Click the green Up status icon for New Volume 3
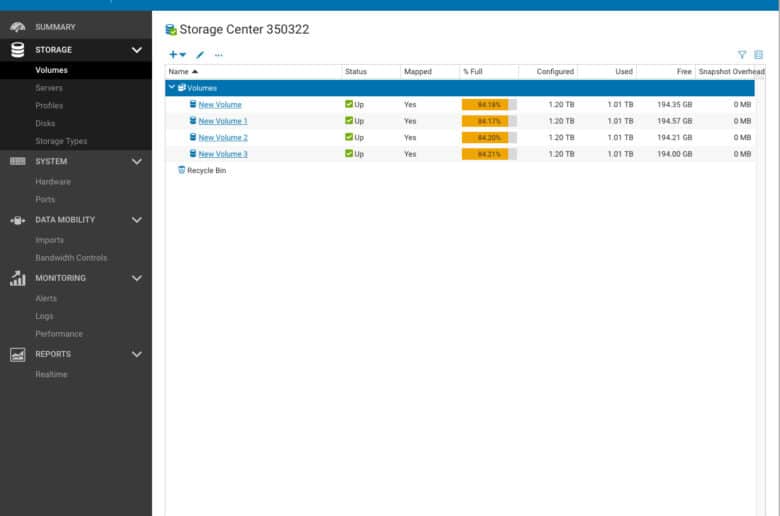 coord(349,153)
